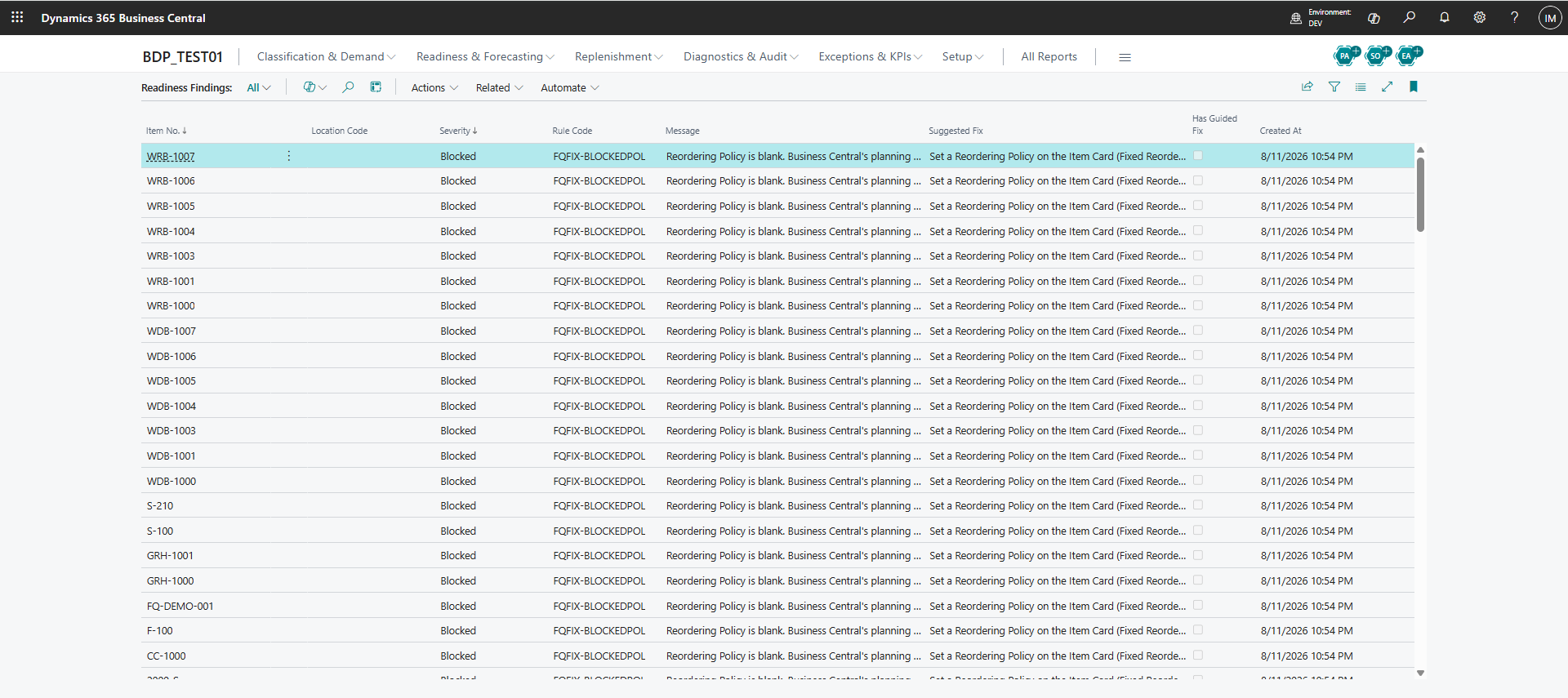Expand Readiness & Forecasting menu

(x=485, y=56)
